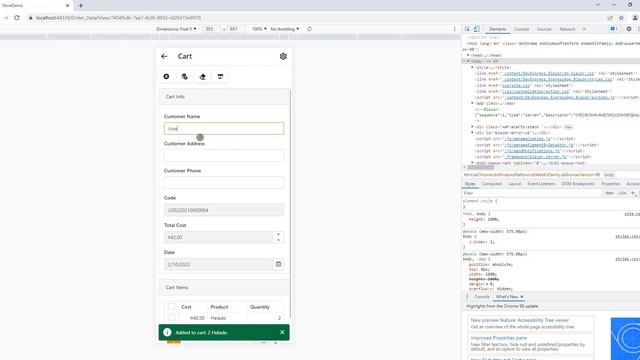This screenshot has height=360, width=640.
Task: Close the What's New drawer tab
Action: pyautogui.click(x=522, y=297)
